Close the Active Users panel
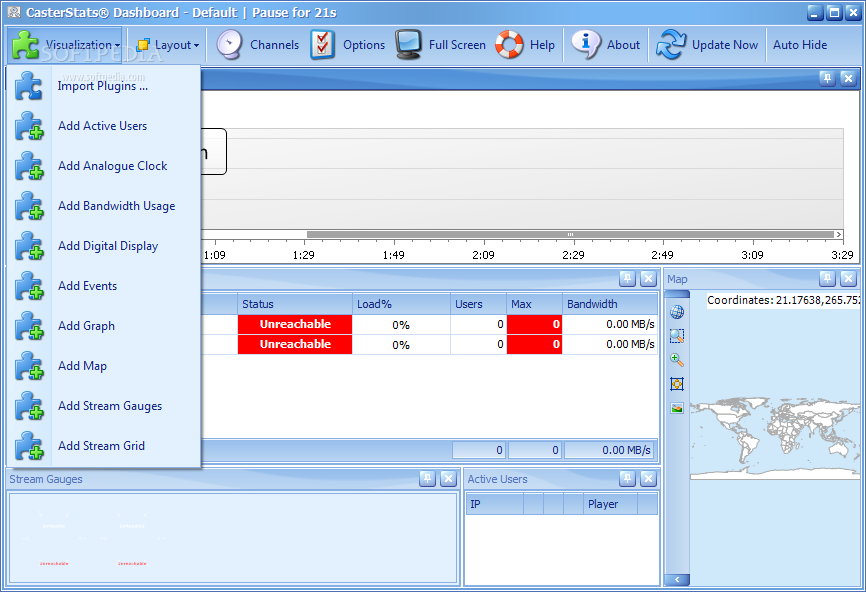 [x=648, y=479]
